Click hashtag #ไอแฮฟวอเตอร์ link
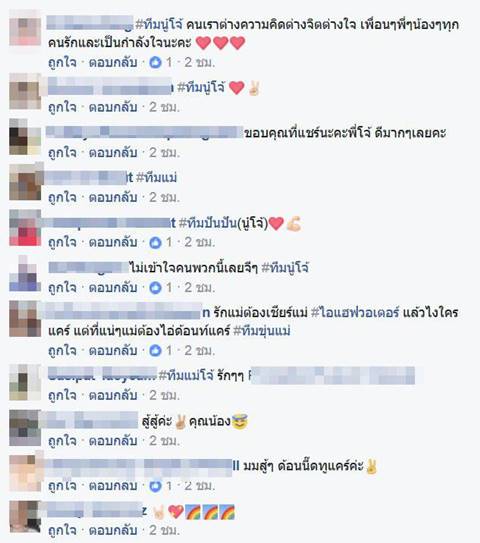The width and height of the screenshot is (480, 543). (x=355, y=313)
